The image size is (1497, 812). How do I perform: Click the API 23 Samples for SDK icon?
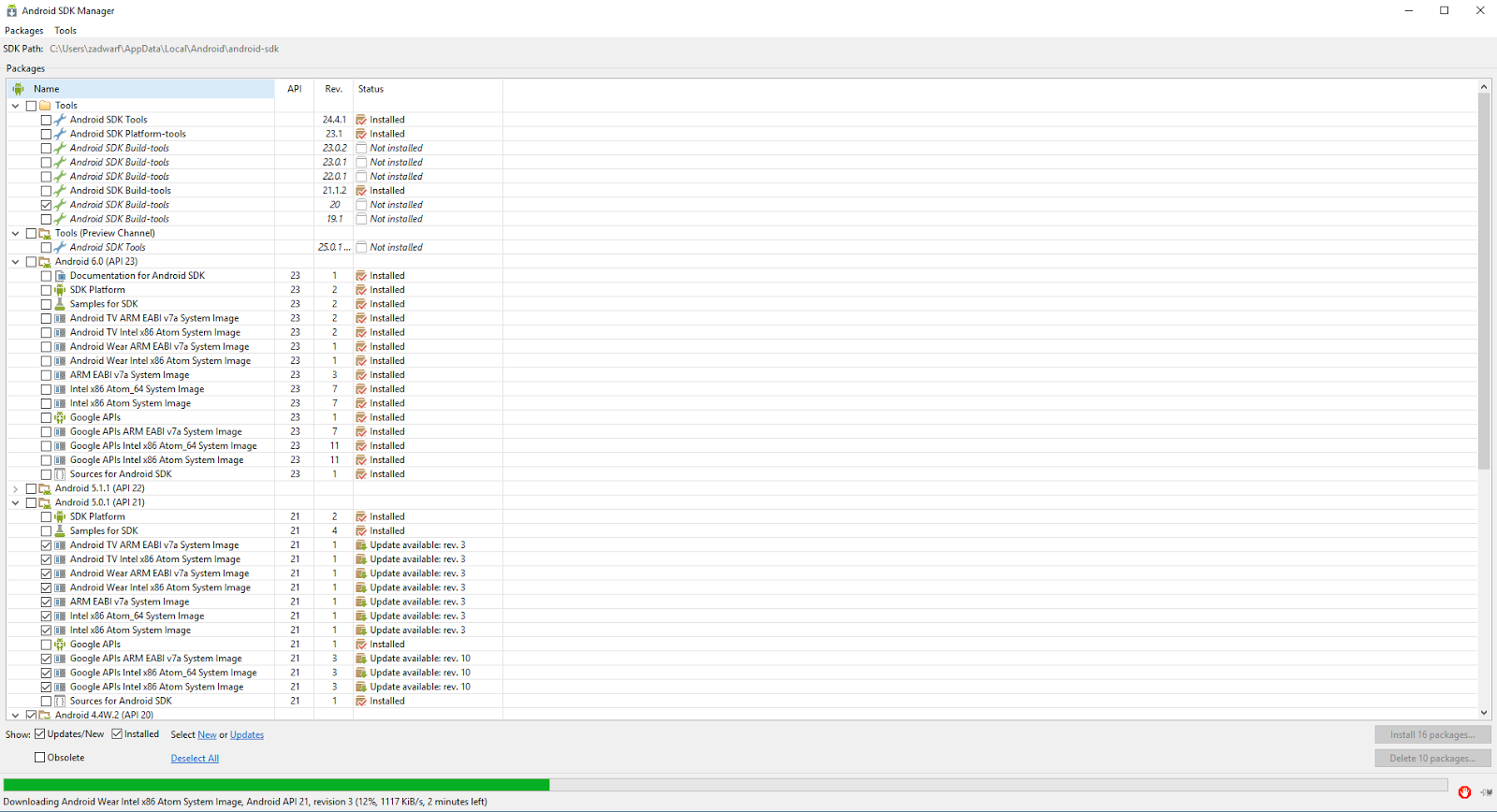point(60,304)
